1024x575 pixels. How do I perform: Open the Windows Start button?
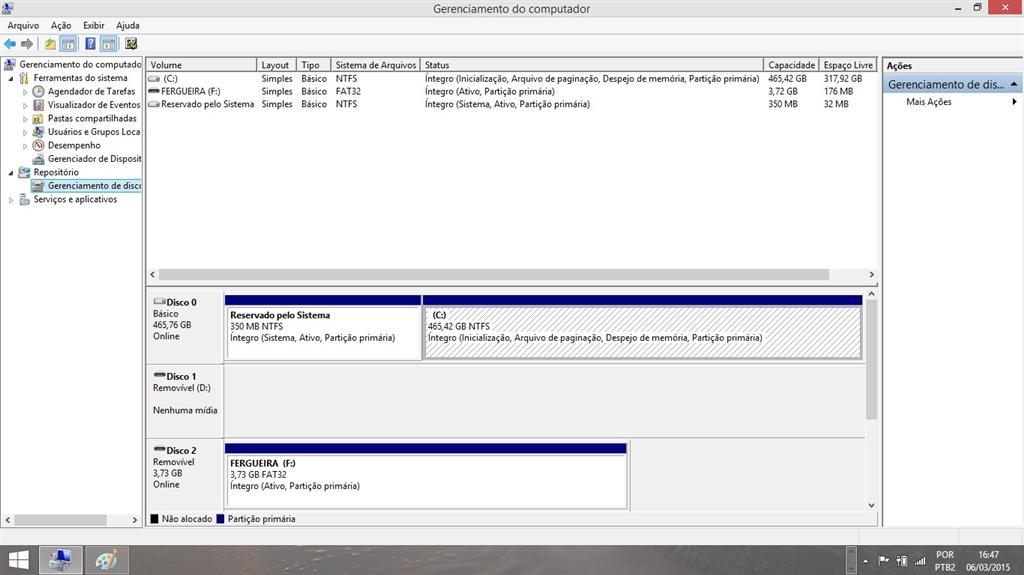pyautogui.click(x=18, y=560)
